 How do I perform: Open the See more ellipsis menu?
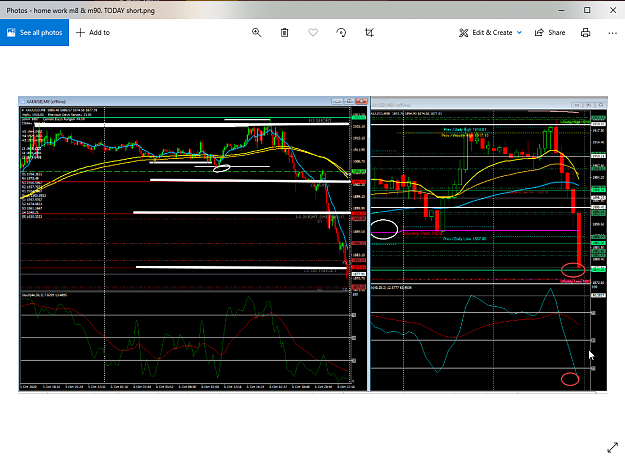pos(613,33)
